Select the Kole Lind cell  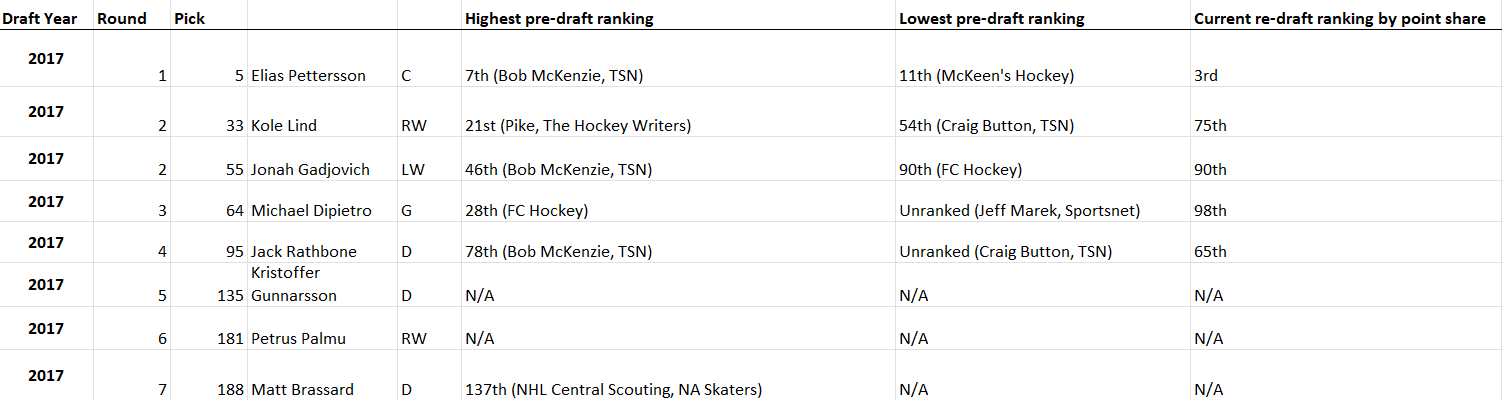tap(286, 126)
